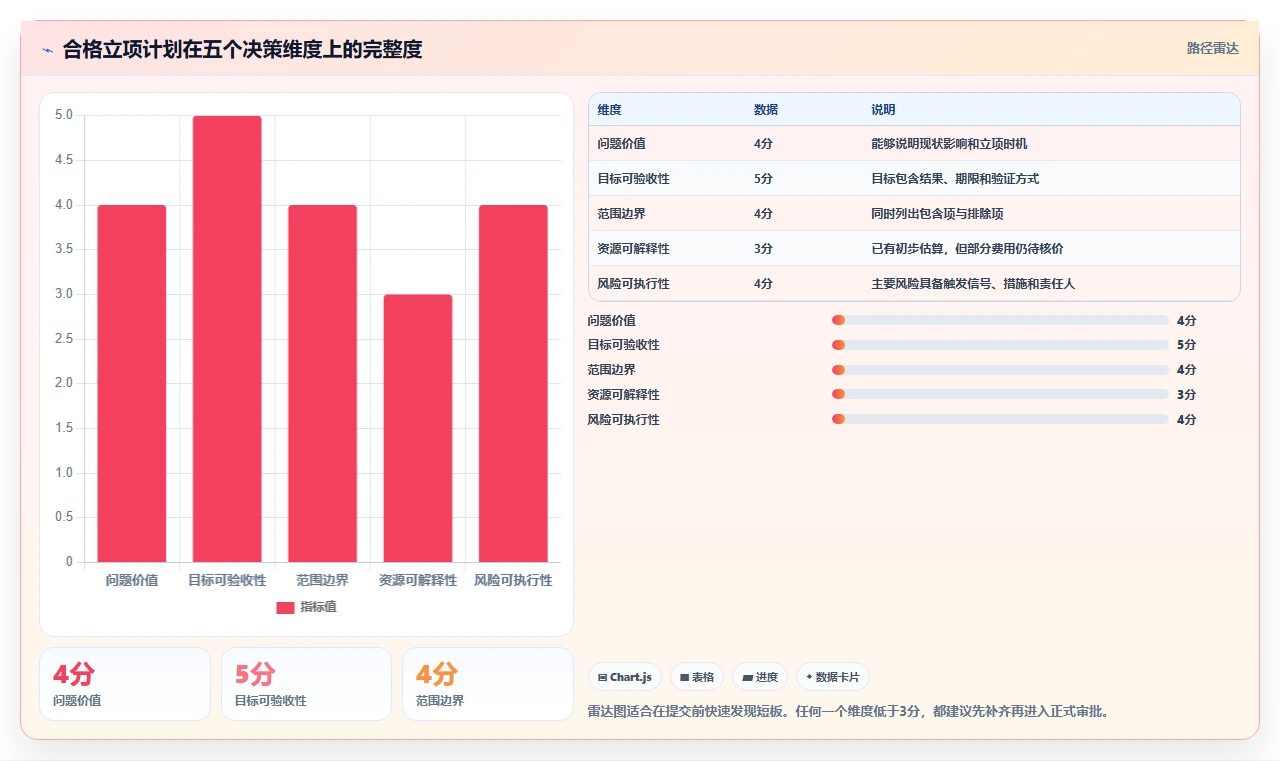Image resolution: width=1280 pixels, height=761 pixels.
Task: Click the 5.0 y-axis tick label
Action: pyautogui.click(x=64, y=115)
